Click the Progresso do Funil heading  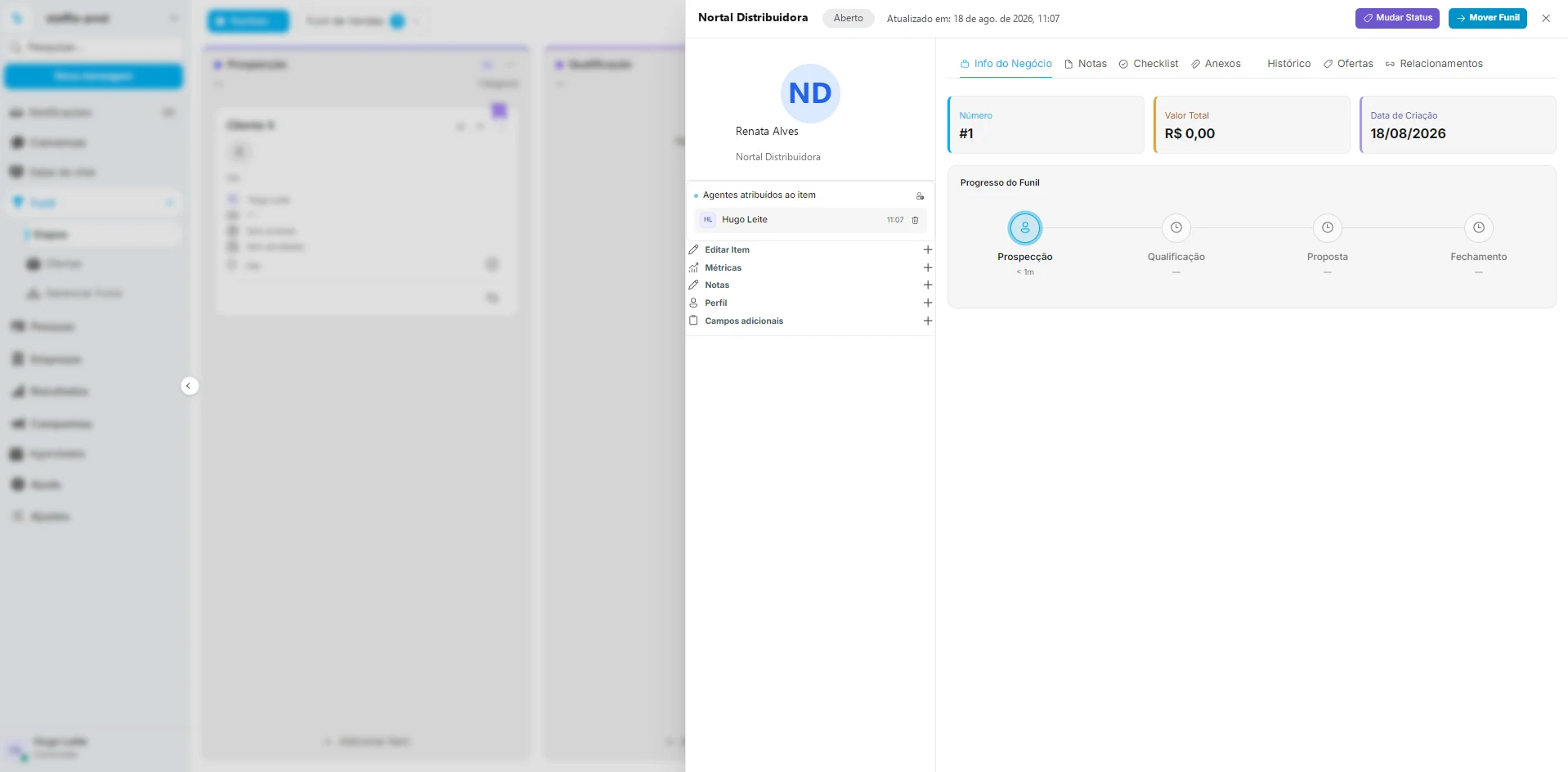1000,183
